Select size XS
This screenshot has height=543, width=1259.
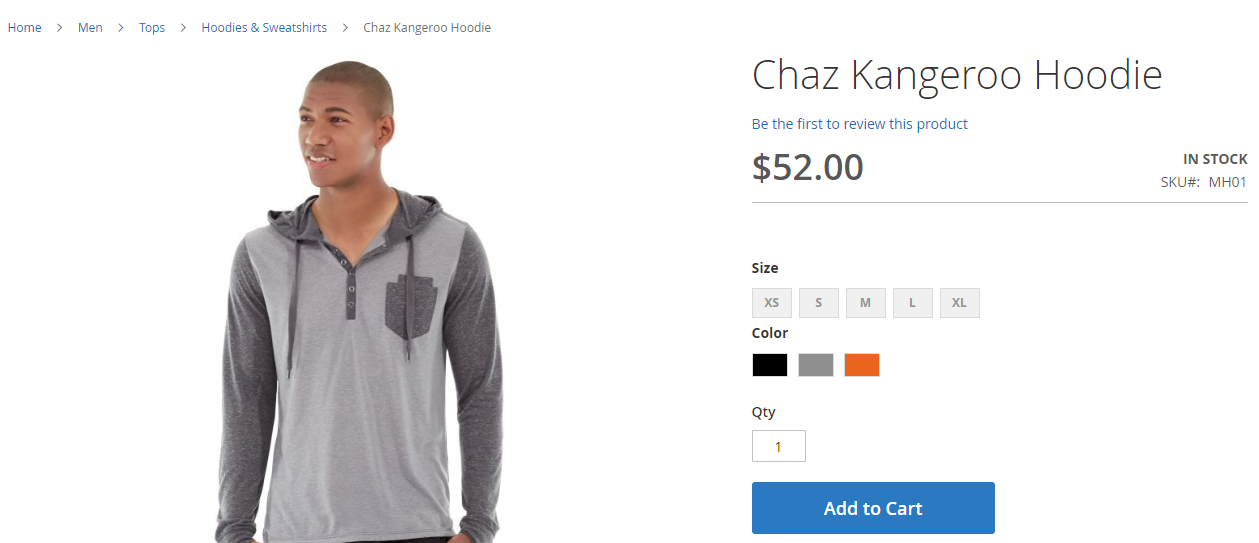pyautogui.click(x=772, y=303)
